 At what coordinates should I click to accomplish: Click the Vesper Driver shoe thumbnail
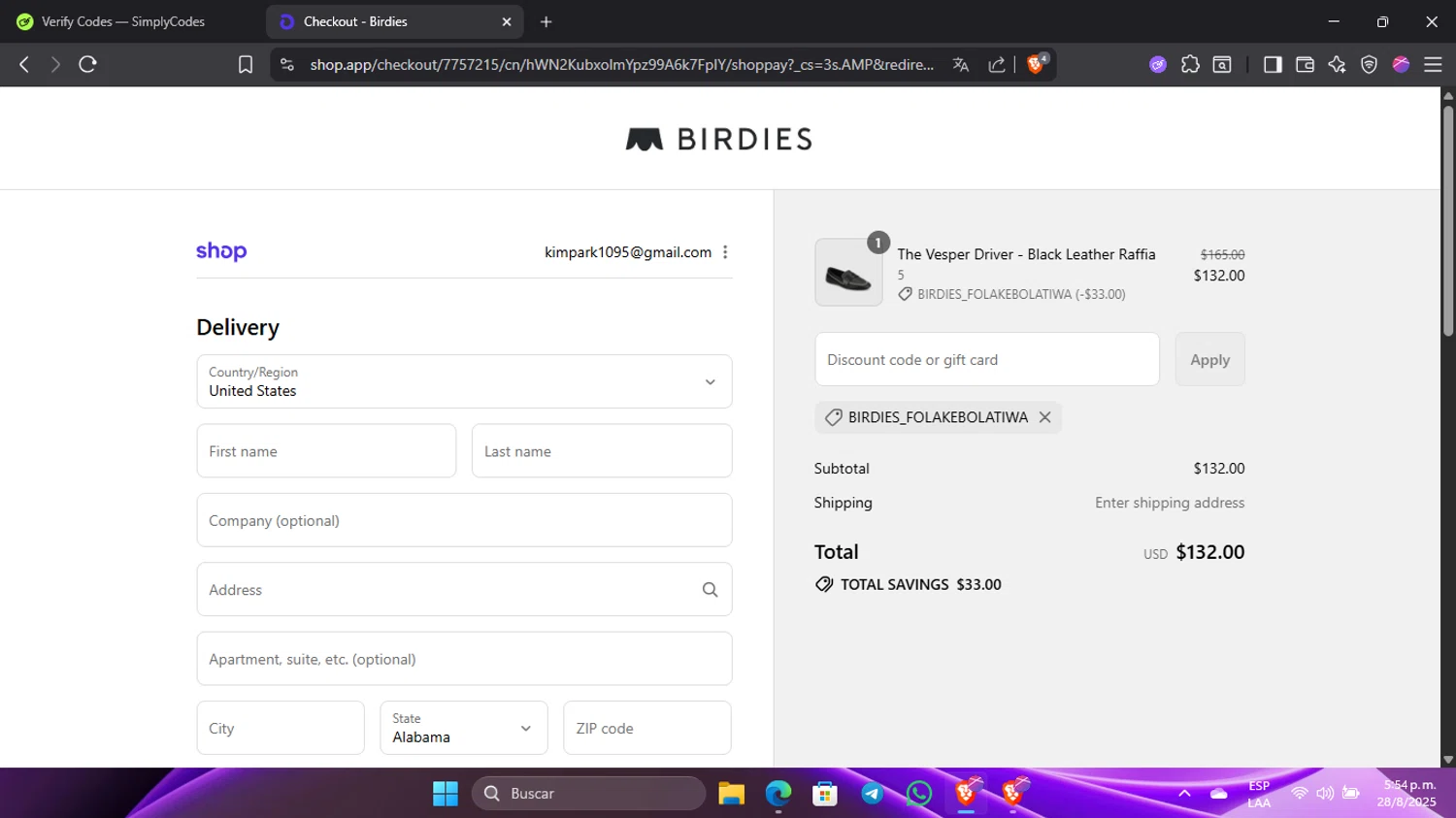[848, 273]
